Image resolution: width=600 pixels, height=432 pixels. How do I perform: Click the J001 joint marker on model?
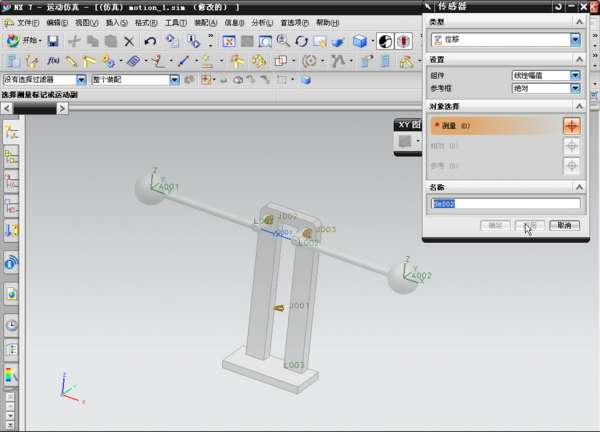(x=279, y=308)
